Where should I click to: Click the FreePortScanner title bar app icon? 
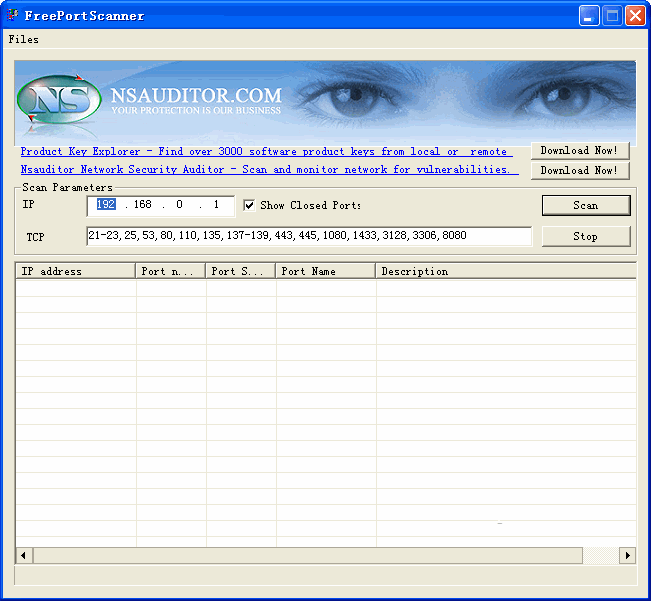coord(12,15)
